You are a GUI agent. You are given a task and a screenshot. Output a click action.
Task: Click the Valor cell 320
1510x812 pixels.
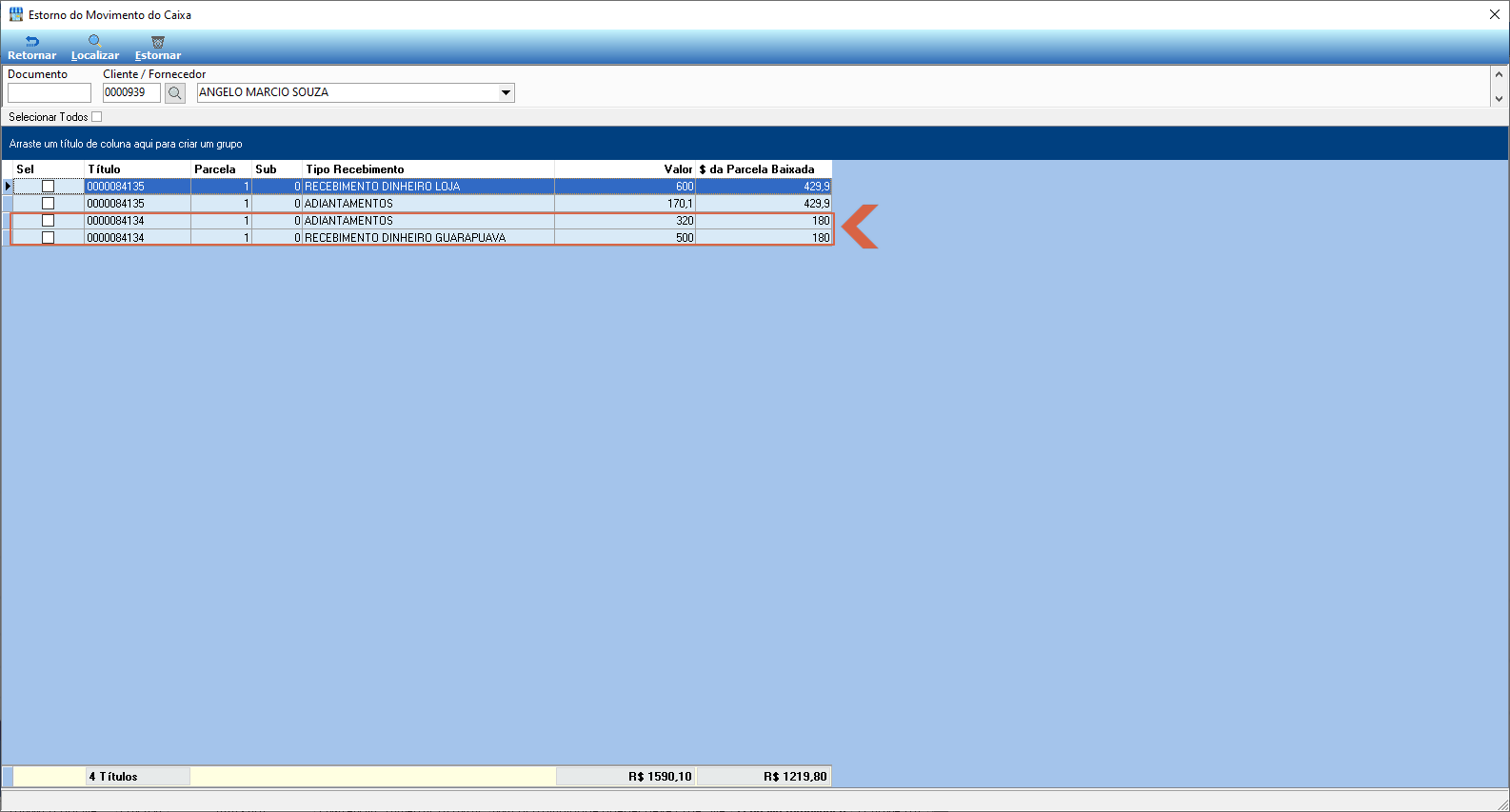626,221
